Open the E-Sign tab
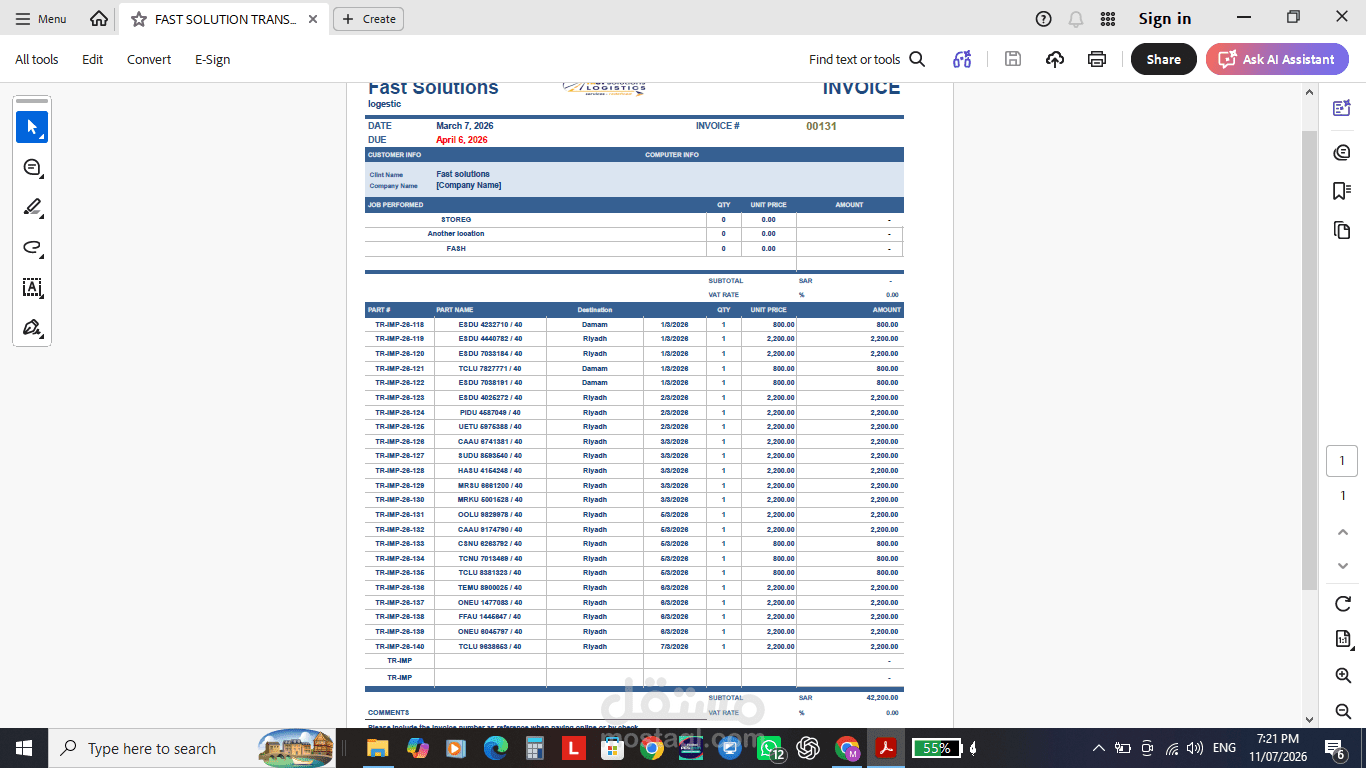This screenshot has width=1366, height=768. coord(213,59)
